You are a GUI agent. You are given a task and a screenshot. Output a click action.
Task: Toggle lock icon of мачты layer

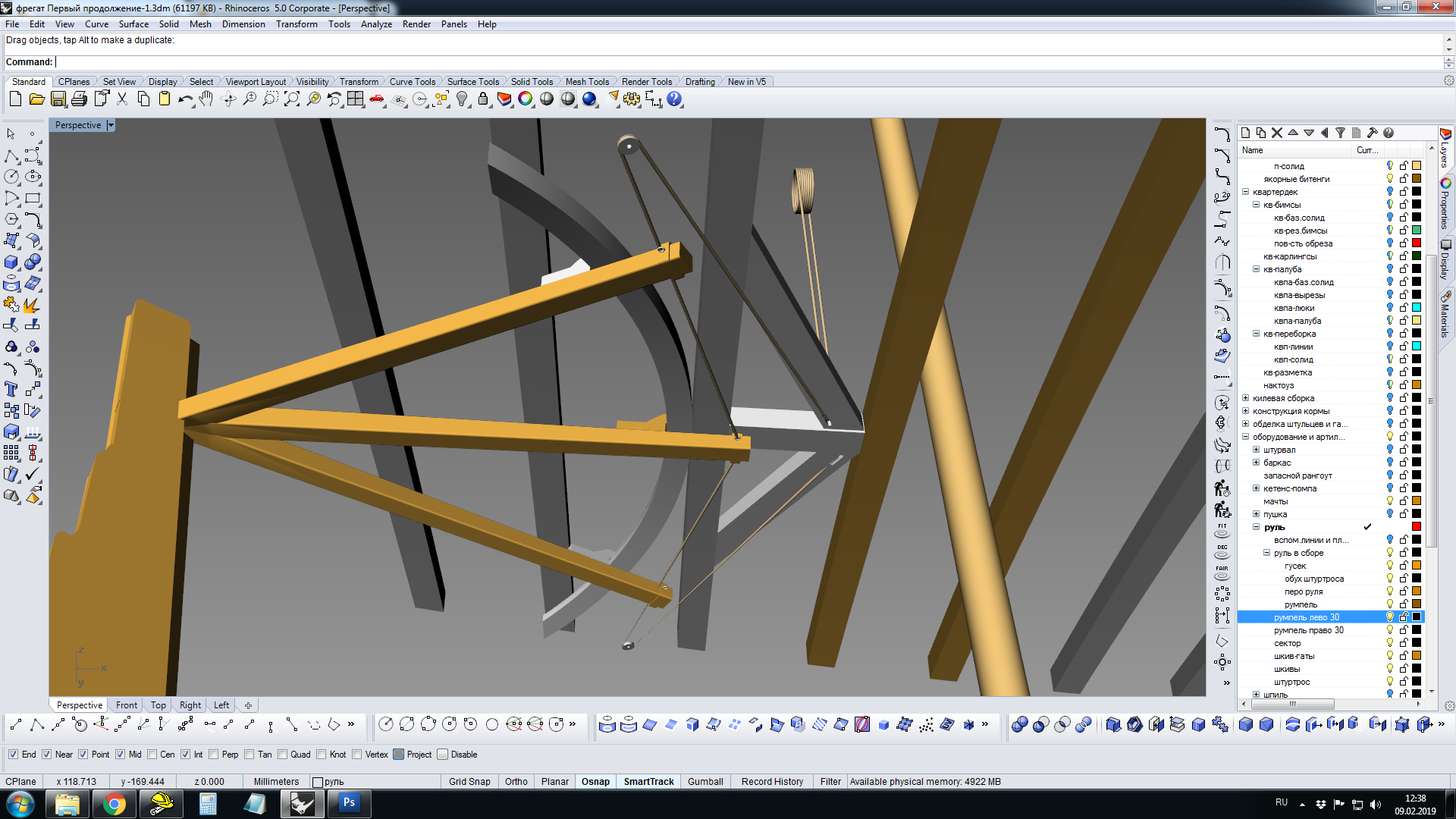[x=1404, y=501]
